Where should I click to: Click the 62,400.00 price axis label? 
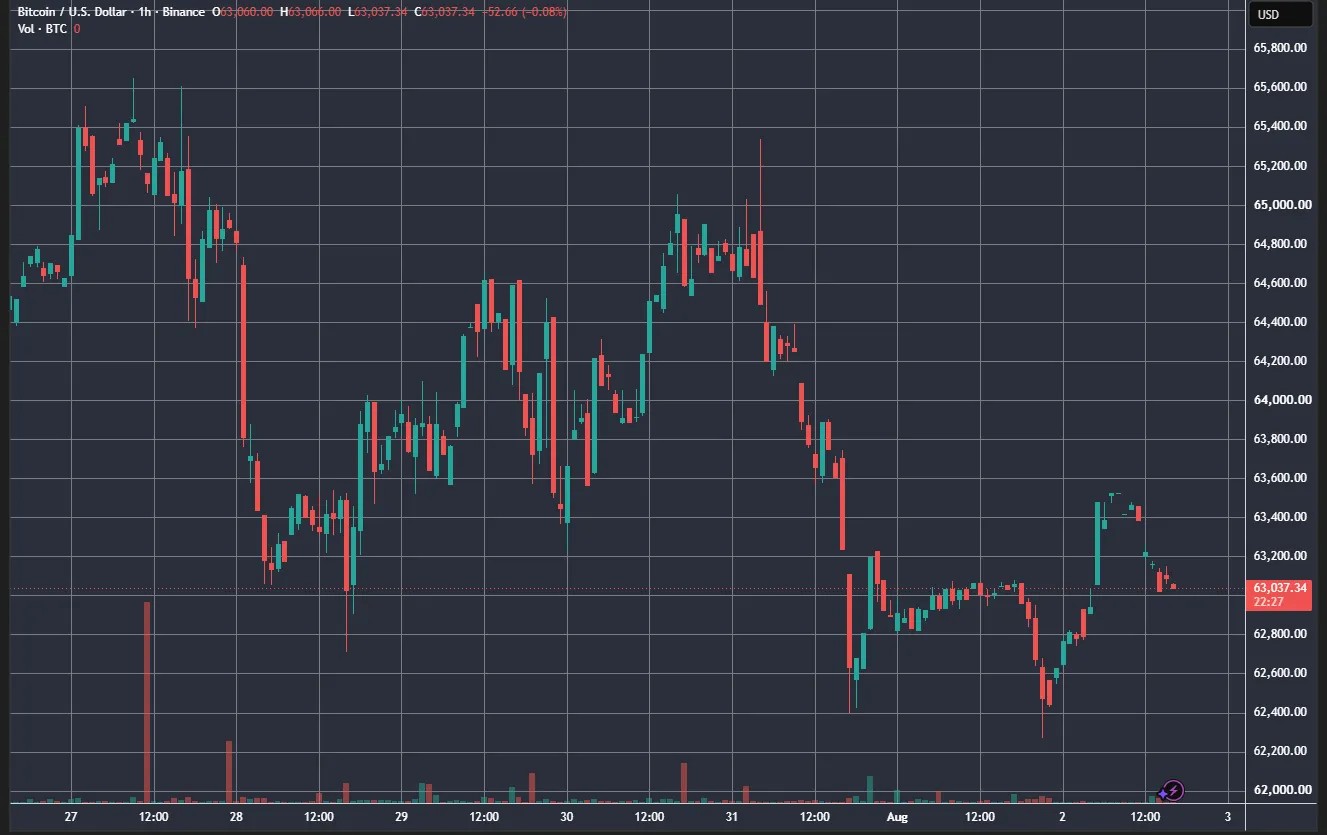point(1281,712)
